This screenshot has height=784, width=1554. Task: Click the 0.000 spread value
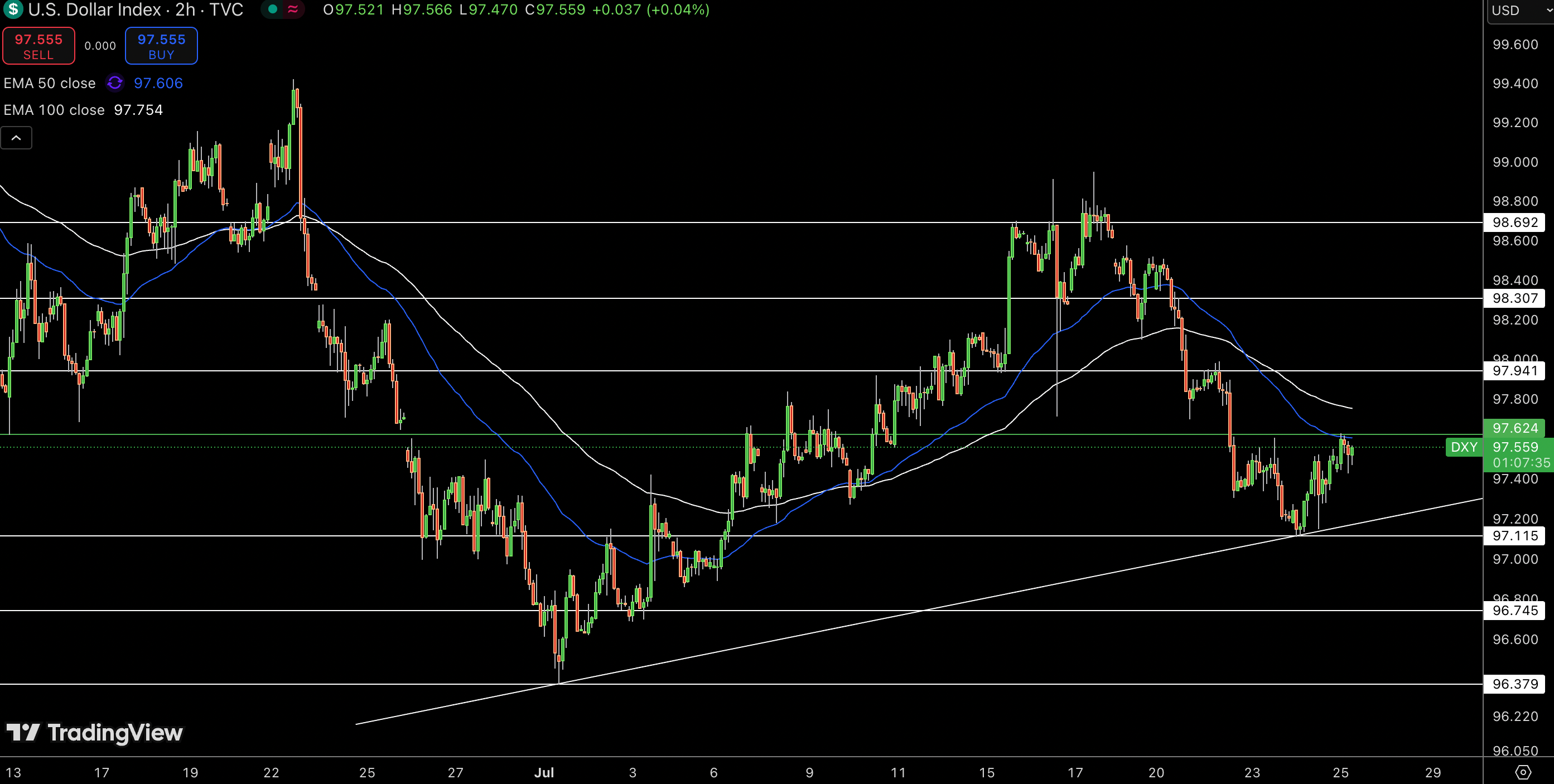click(x=100, y=46)
